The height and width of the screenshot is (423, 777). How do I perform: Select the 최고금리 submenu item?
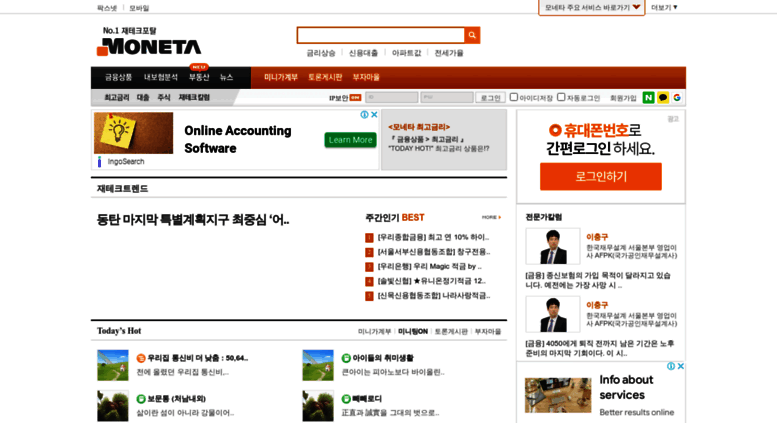pos(116,98)
